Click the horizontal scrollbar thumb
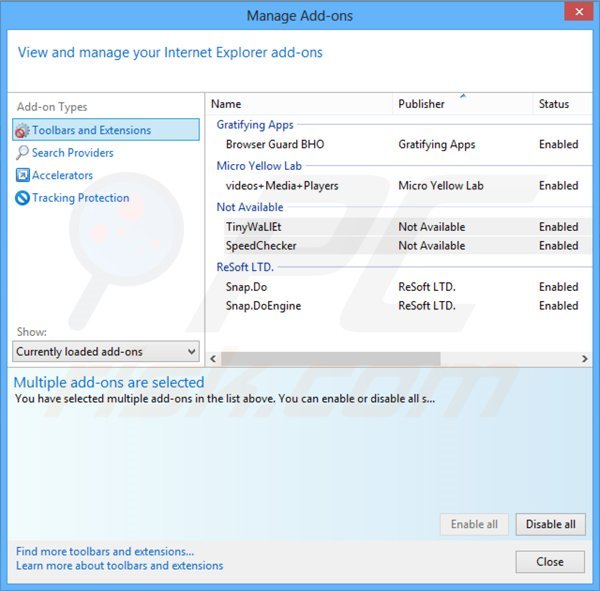Viewport: 600px width, 591px height. click(x=331, y=359)
